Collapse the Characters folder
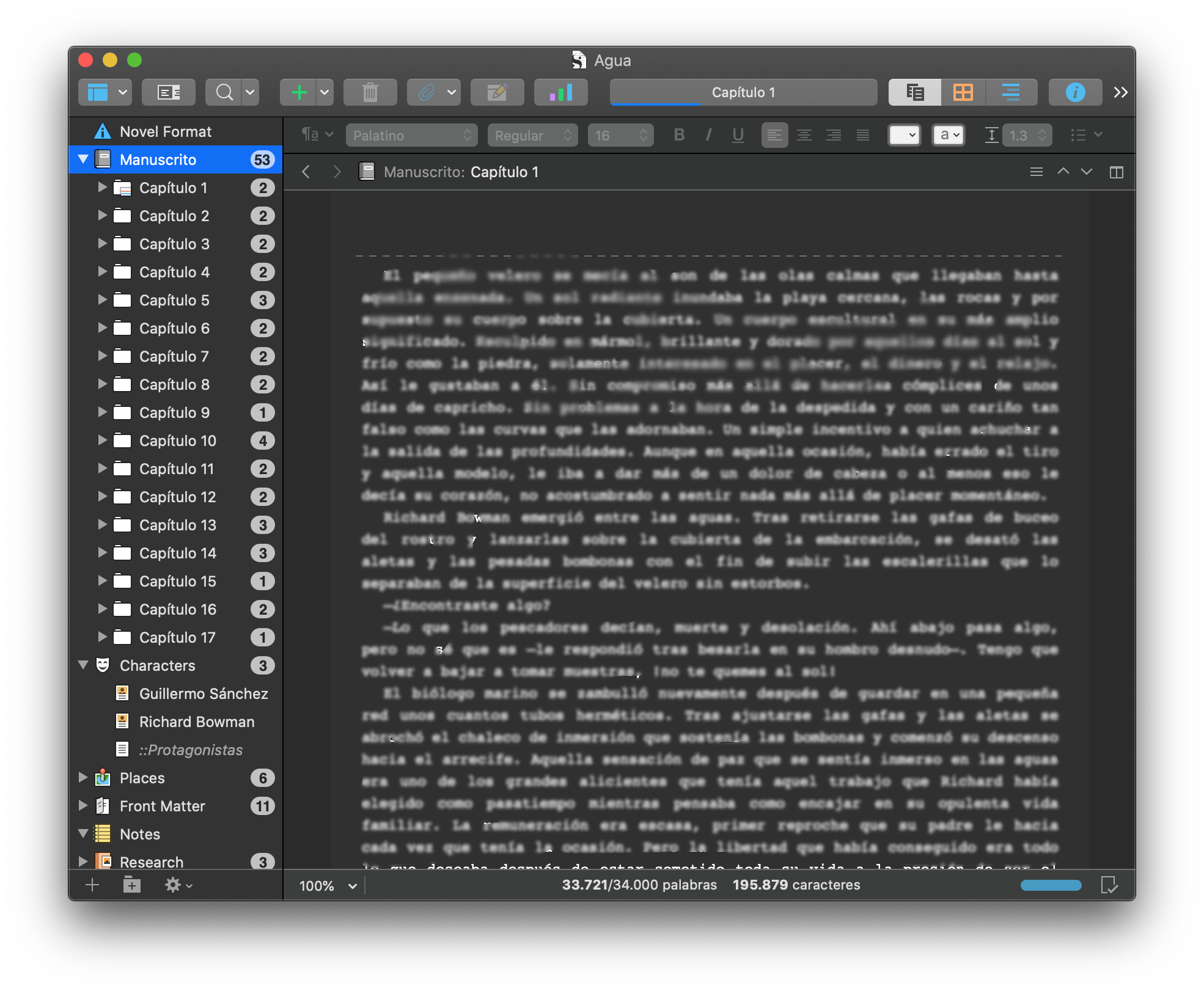The image size is (1204, 991). (x=84, y=665)
